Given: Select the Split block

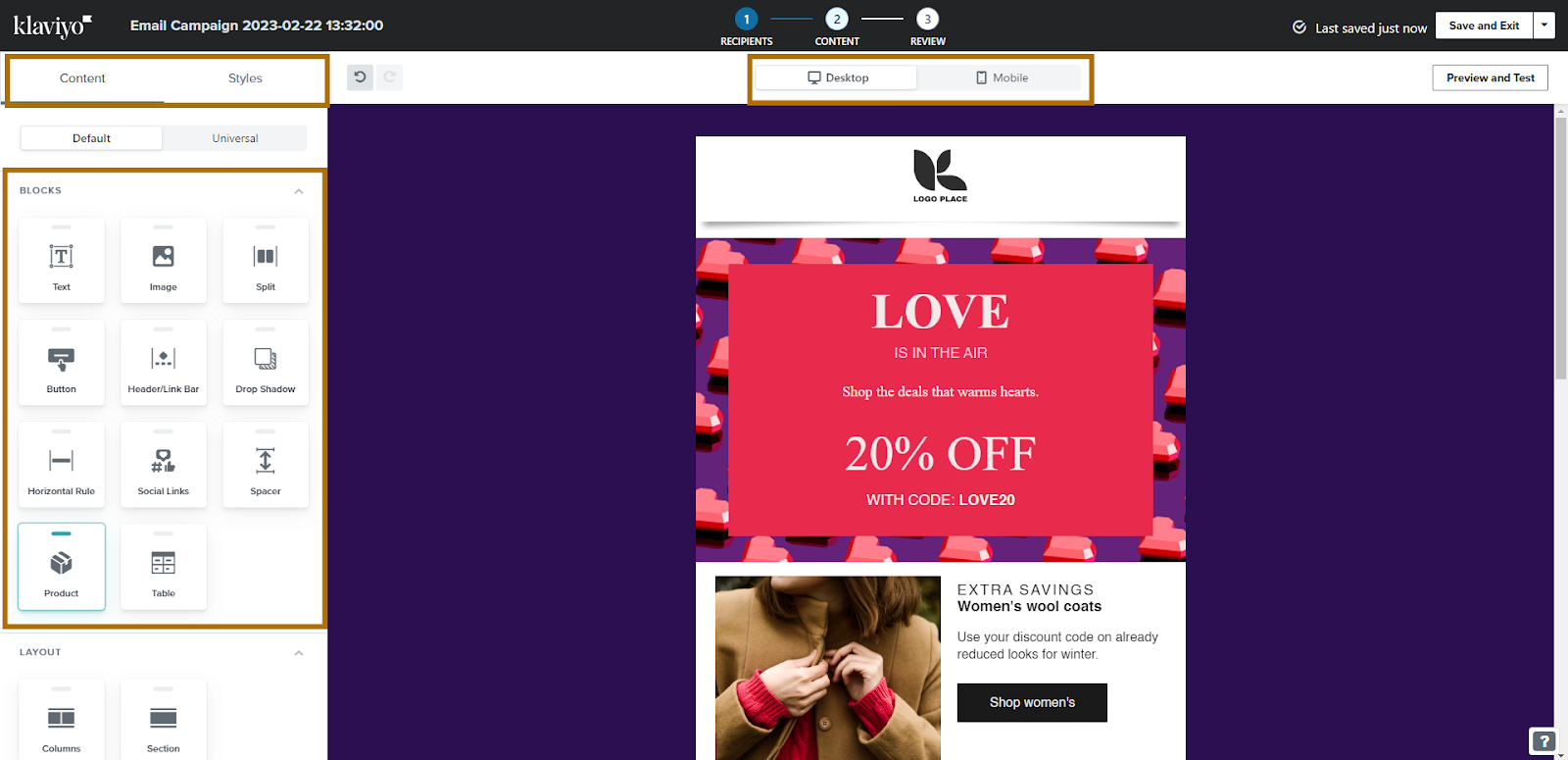Looking at the screenshot, I should 266,261.
